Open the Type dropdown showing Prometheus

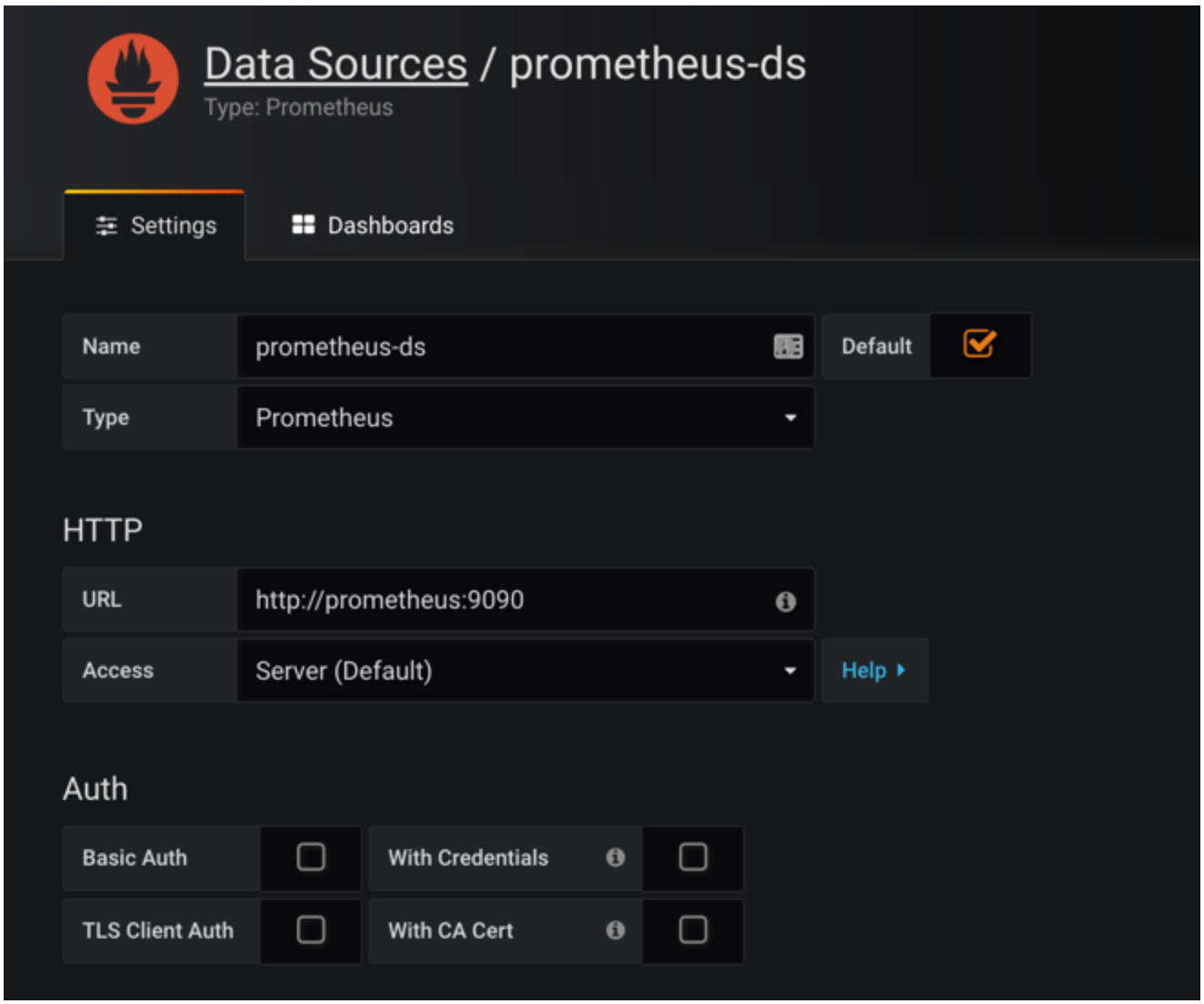pos(525,417)
